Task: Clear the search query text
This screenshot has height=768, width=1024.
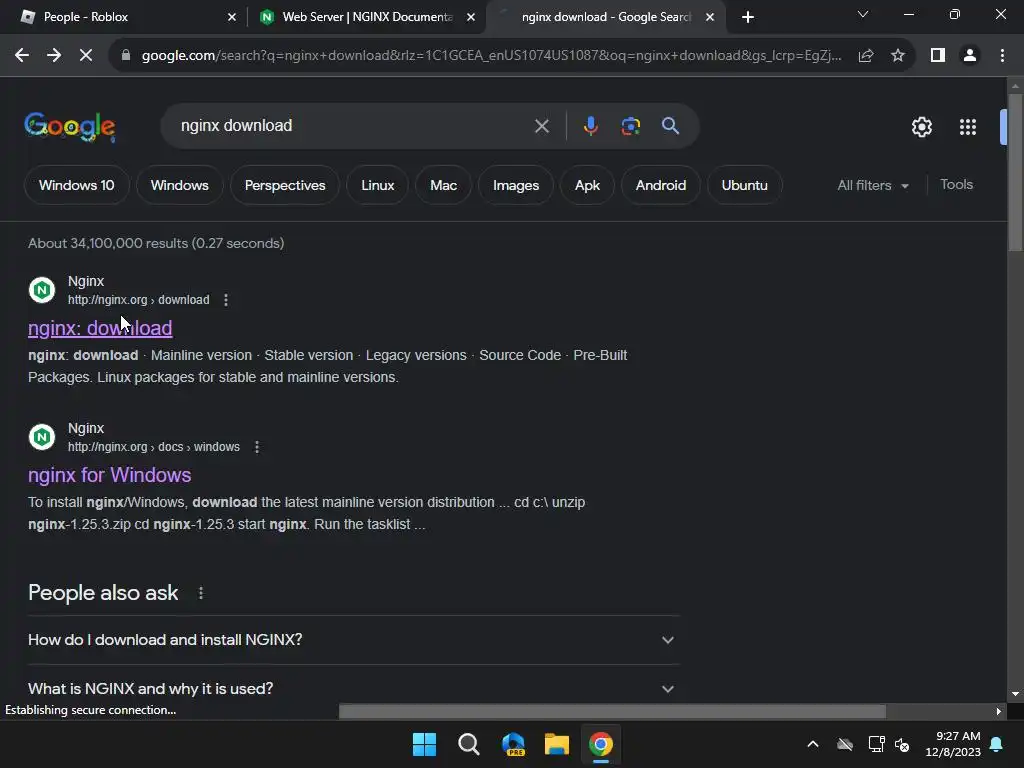Action: point(541,126)
